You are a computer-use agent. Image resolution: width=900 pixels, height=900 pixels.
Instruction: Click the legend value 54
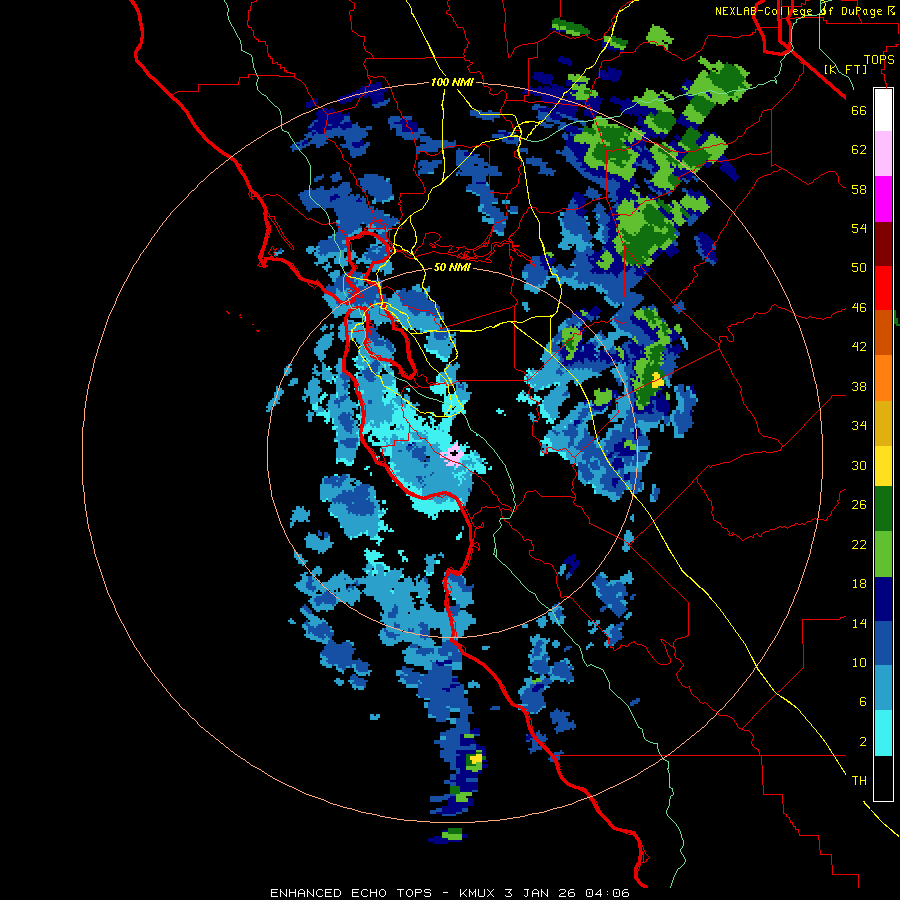point(859,228)
